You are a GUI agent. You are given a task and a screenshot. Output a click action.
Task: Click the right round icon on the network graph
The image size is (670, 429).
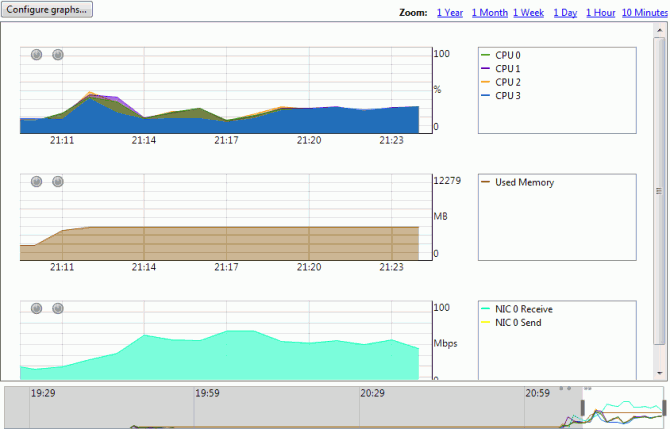[x=58, y=308]
